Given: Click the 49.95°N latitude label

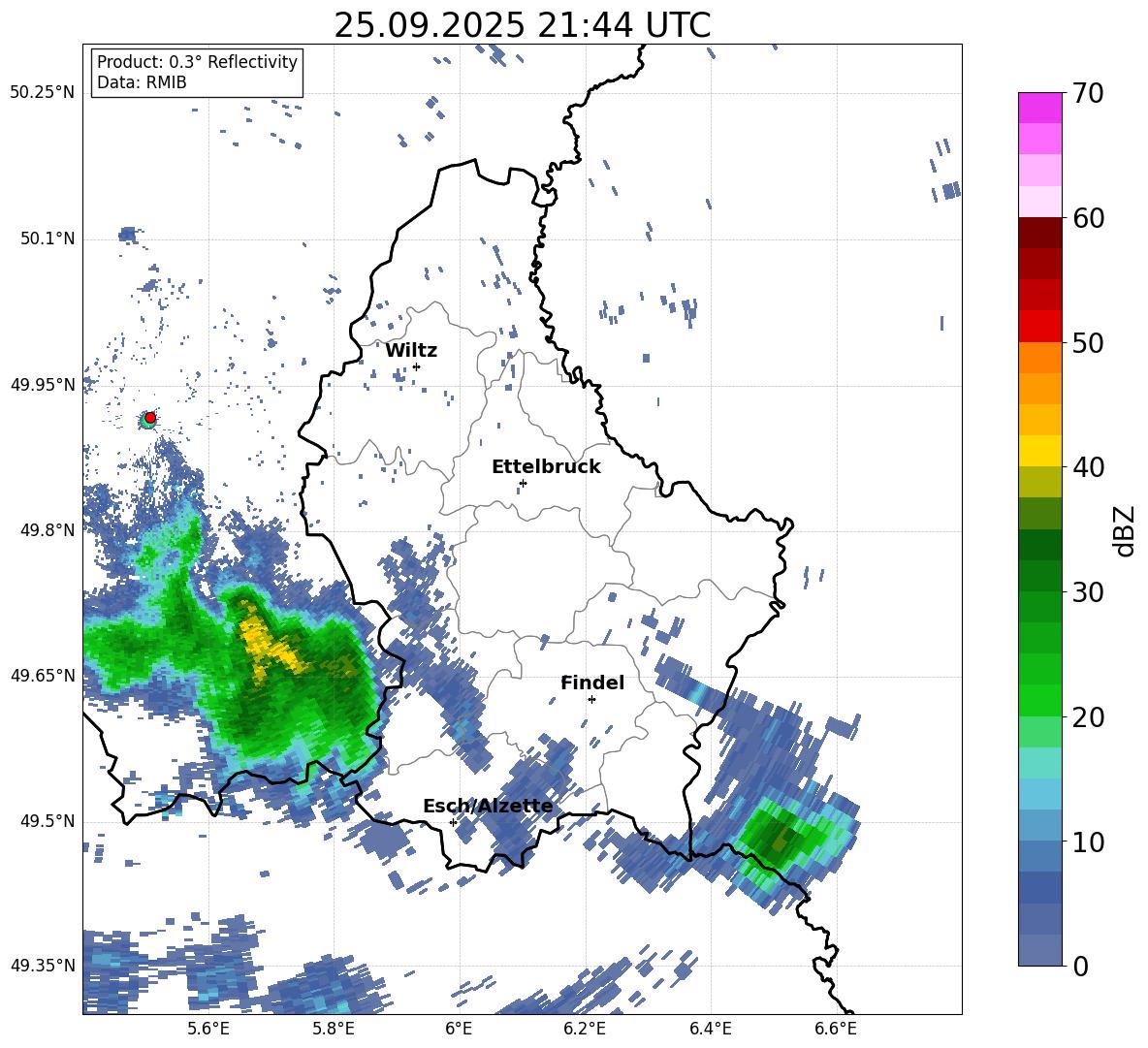Looking at the screenshot, I should click(x=43, y=385).
